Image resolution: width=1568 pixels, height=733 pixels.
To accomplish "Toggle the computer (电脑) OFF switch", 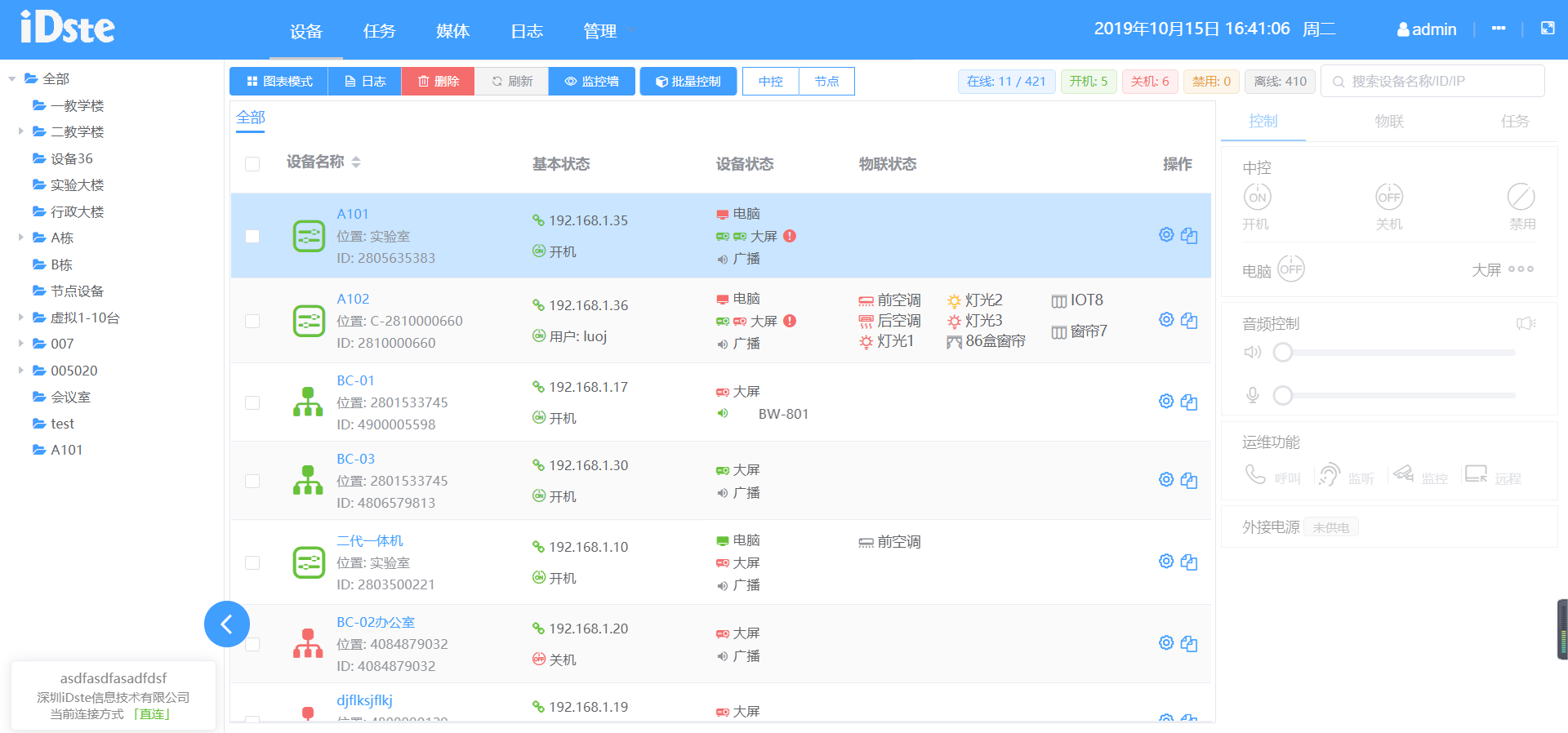I will point(1290,269).
